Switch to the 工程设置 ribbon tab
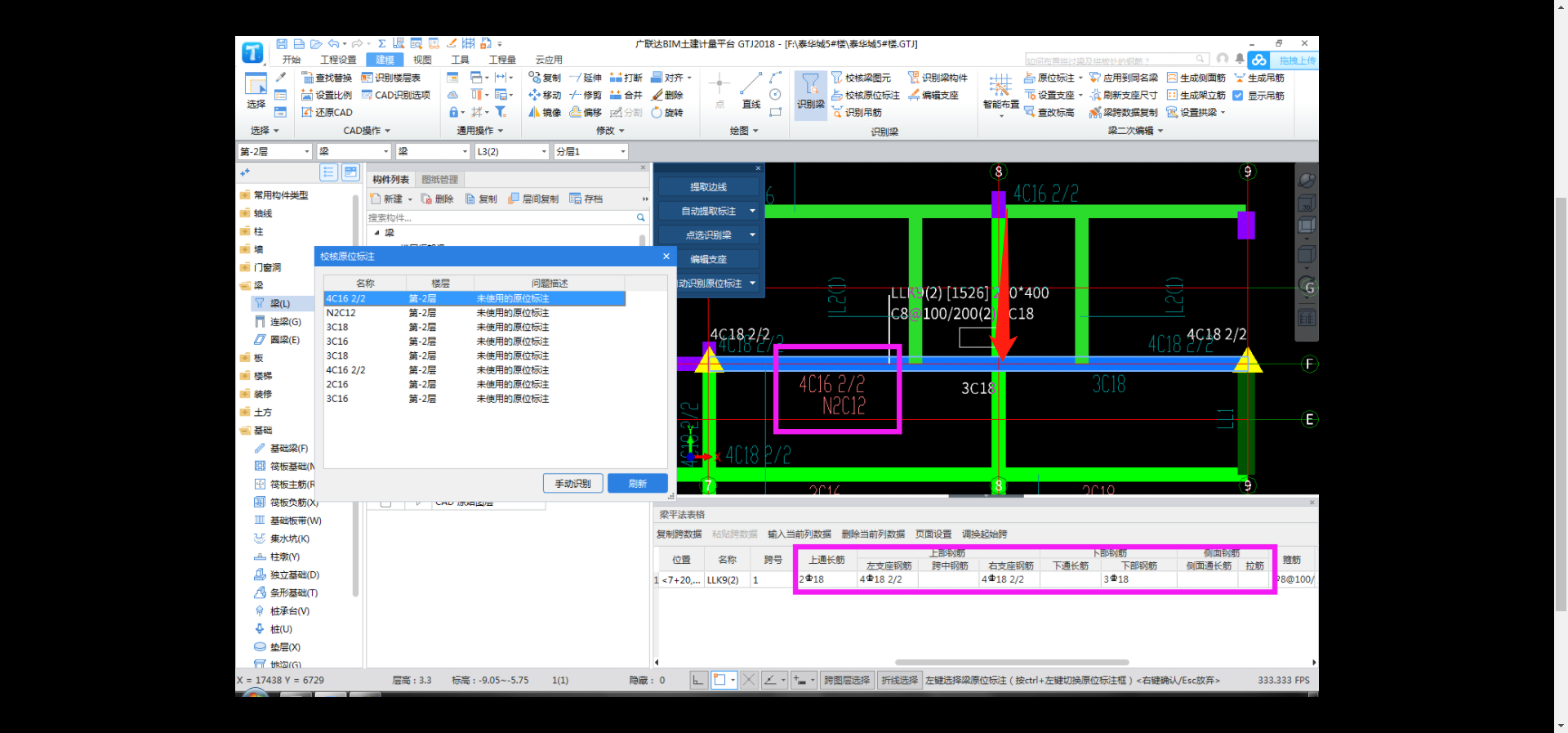 [338, 60]
